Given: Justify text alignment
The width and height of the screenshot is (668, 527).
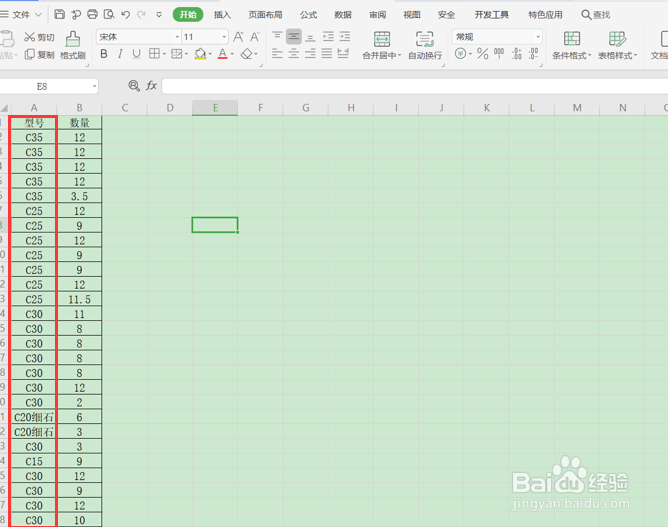Looking at the screenshot, I should 327,54.
